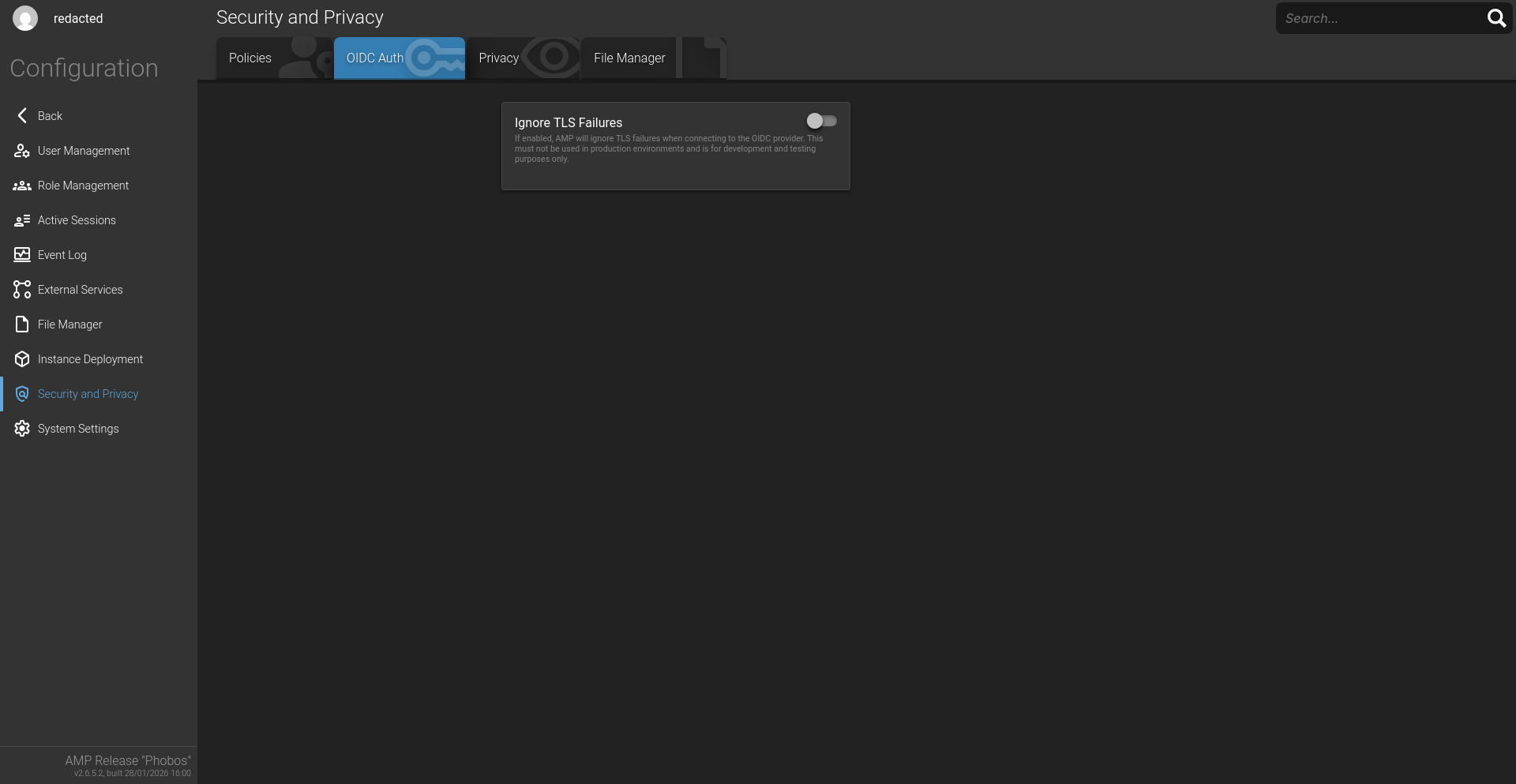
Task: Click the user avatar icon
Action: tap(25, 18)
